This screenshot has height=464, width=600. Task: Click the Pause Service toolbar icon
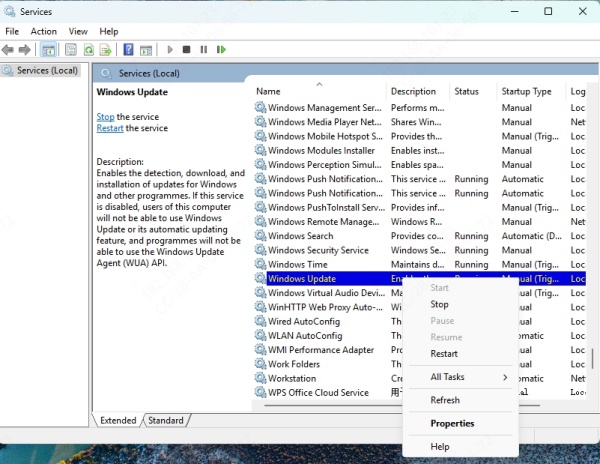[x=204, y=50]
